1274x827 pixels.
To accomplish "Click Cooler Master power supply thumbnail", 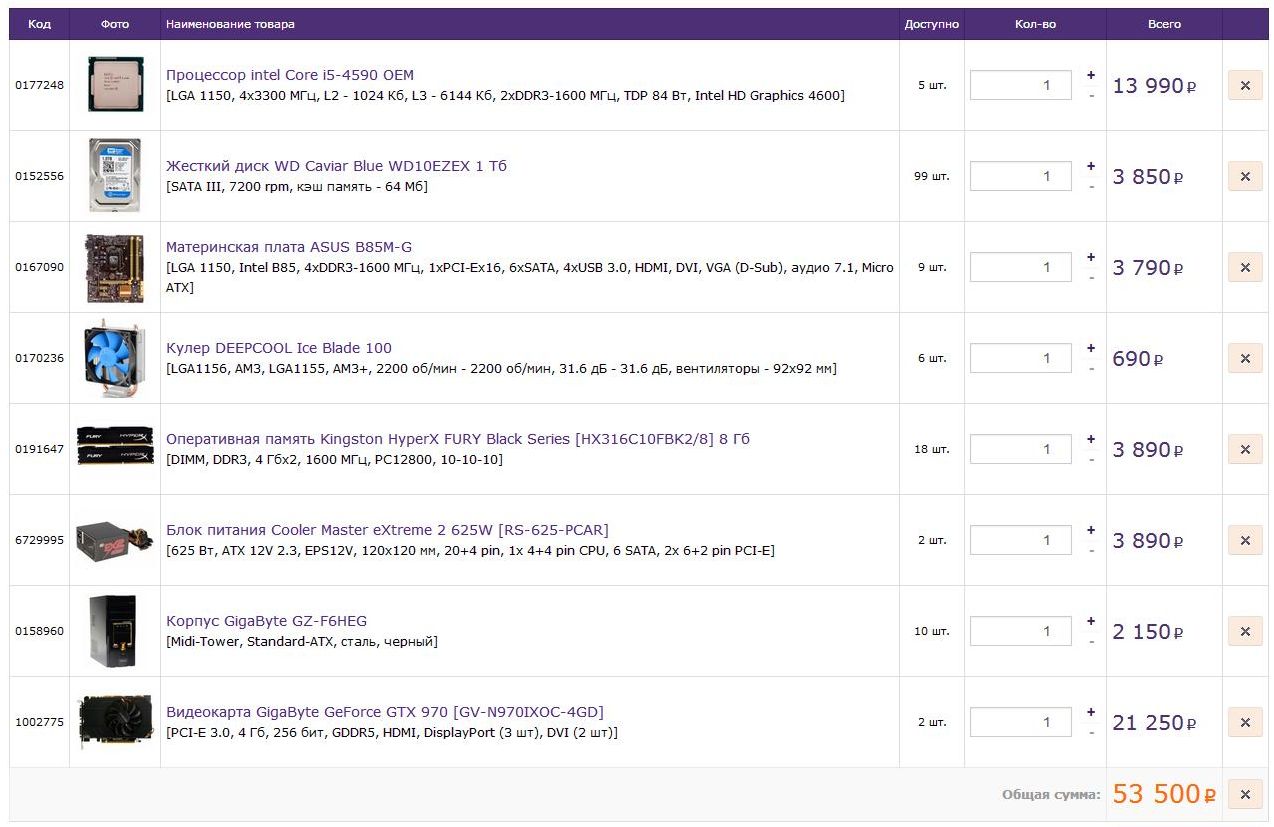I will coord(115,540).
